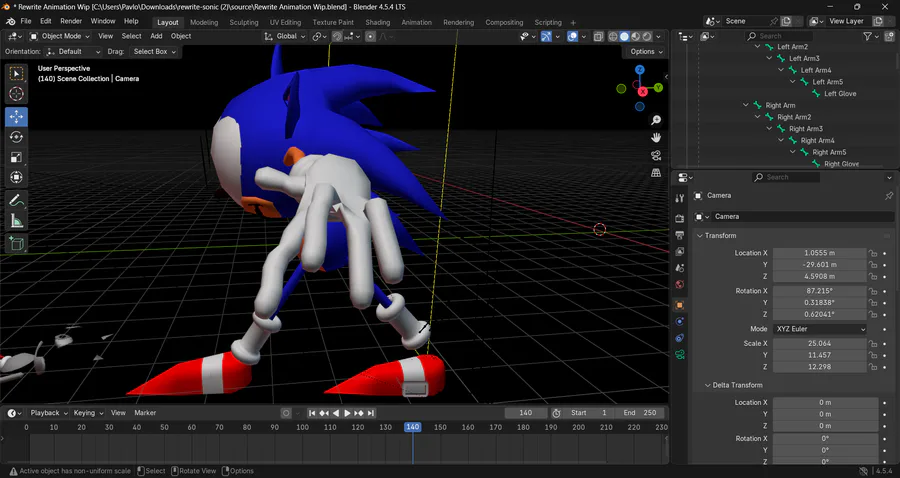Toggle camera view with the camera gizmo icon
The width and height of the screenshot is (900, 478).
tap(656, 156)
